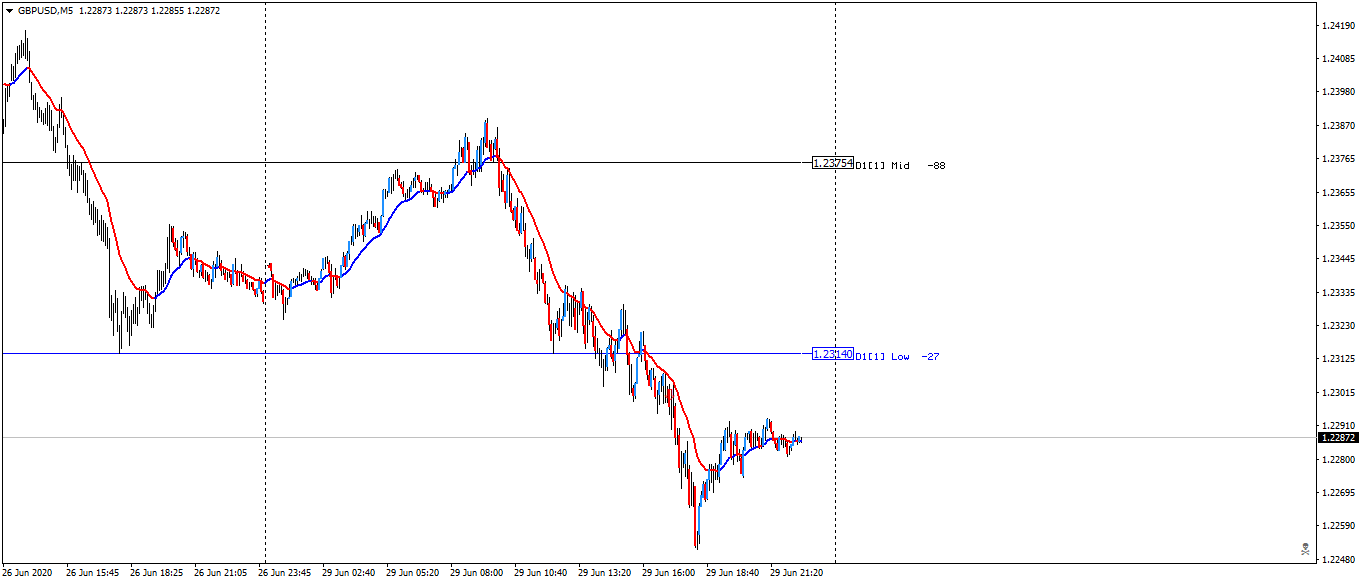1362x584 pixels.
Task: Click price scale label 1.22800
Action: click(1338, 458)
